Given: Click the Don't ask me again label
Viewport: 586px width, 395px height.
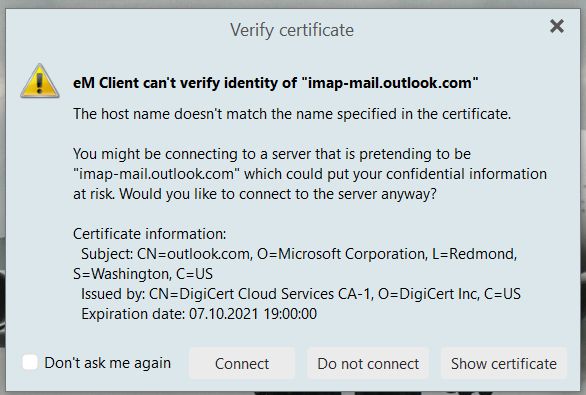Looking at the screenshot, I should pyautogui.click(x=108, y=363).
